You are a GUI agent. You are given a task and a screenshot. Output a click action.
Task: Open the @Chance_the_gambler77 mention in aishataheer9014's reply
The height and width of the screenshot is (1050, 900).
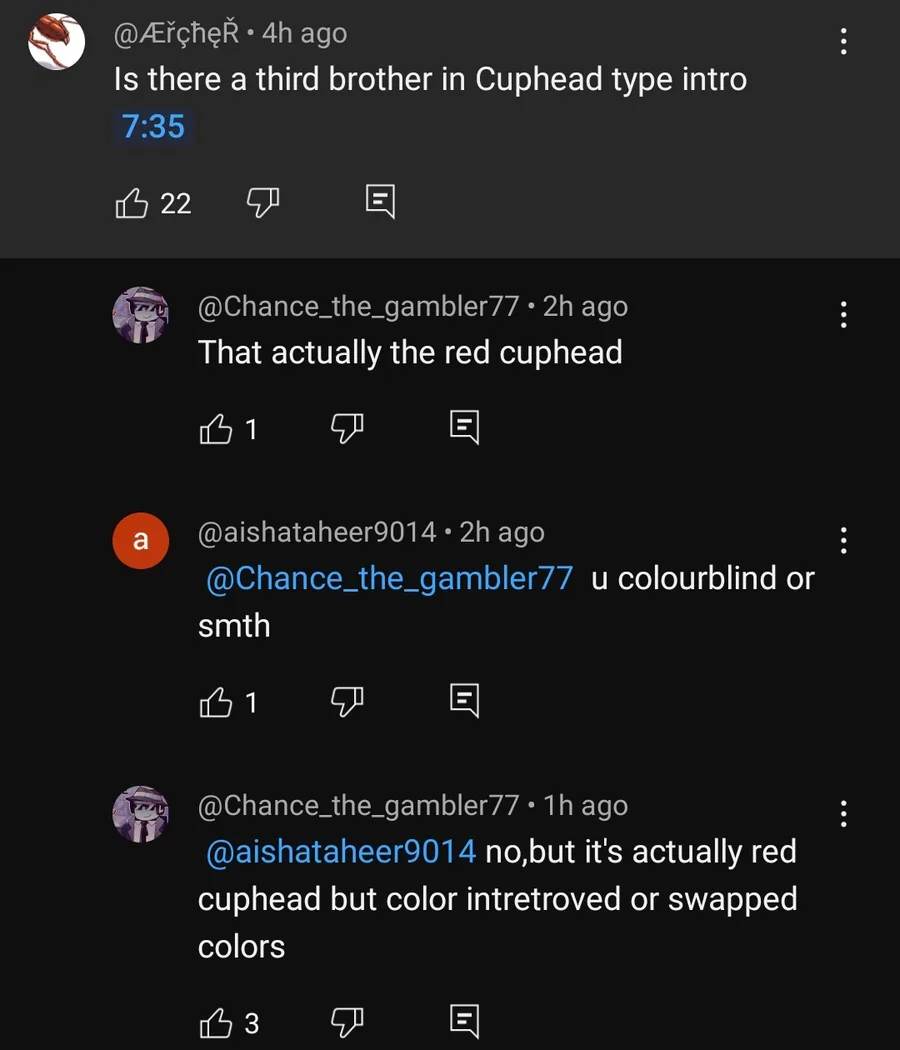[389, 578]
